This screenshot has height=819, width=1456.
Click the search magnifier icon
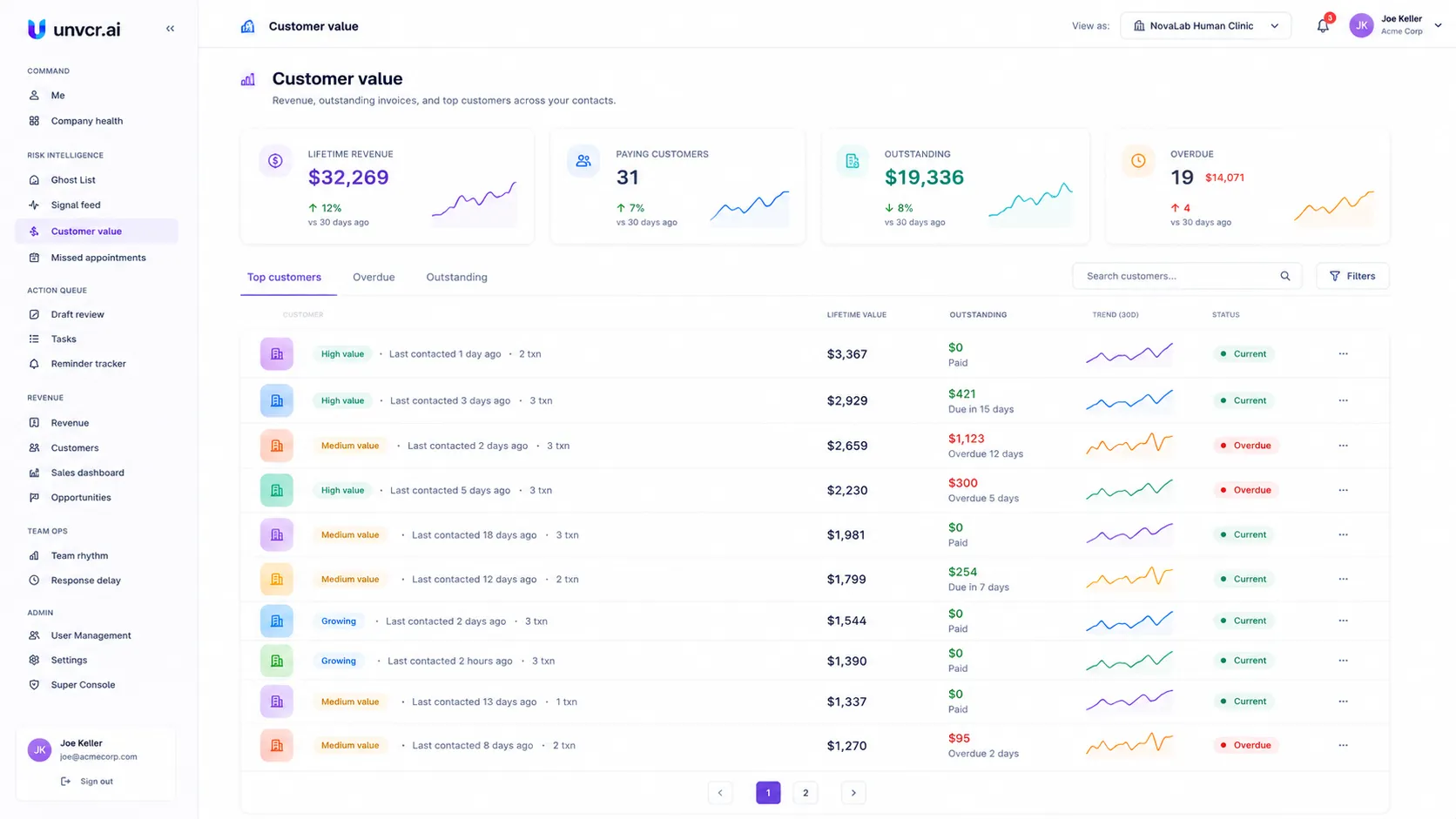[x=1285, y=276]
